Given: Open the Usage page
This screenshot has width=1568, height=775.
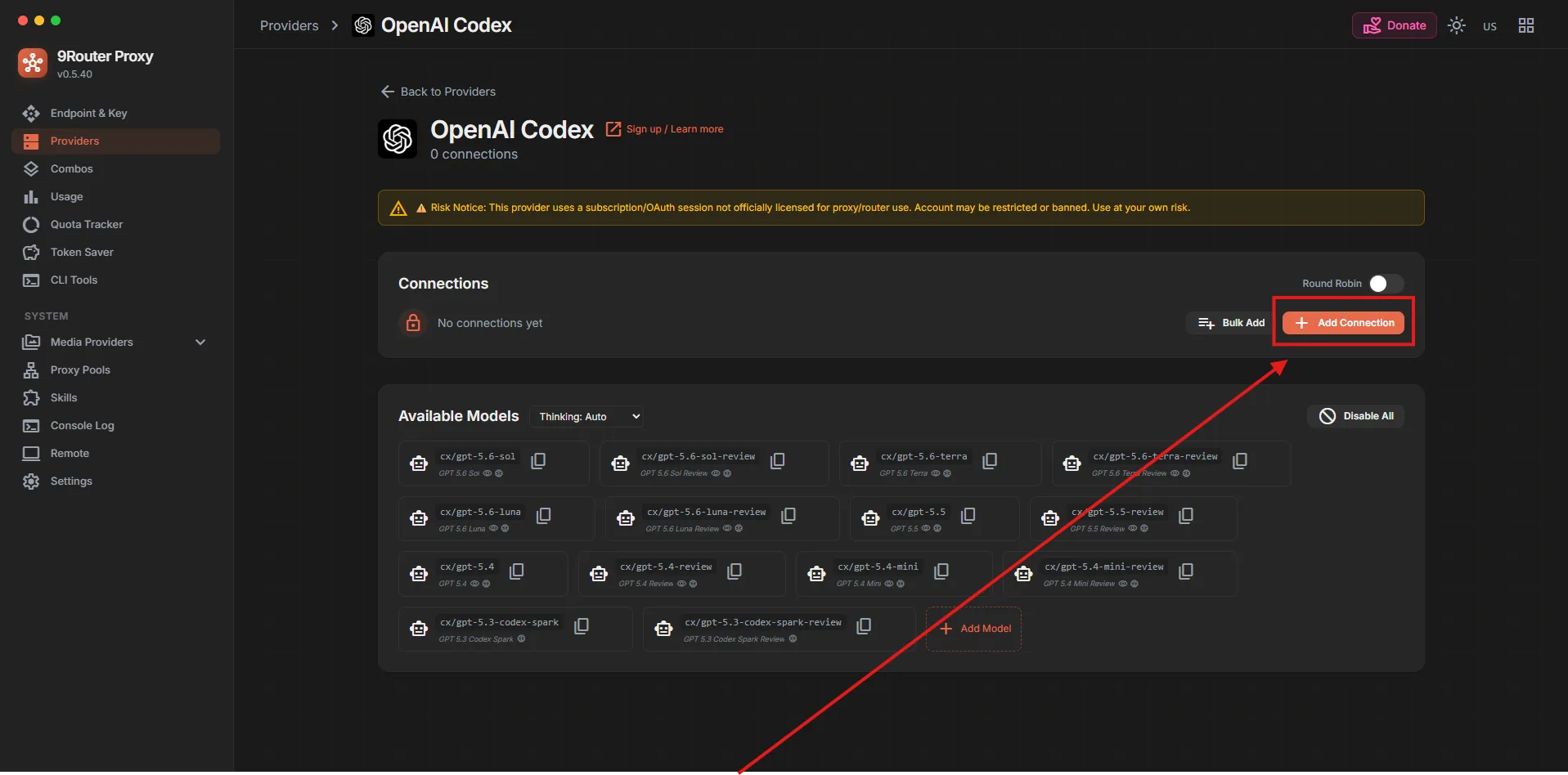Looking at the screenshot, I should 115,197.
